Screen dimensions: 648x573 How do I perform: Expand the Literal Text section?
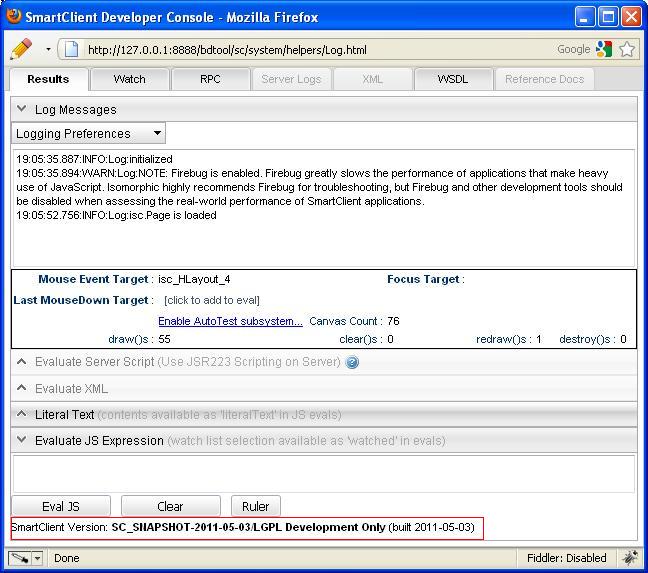pos(22,414)
